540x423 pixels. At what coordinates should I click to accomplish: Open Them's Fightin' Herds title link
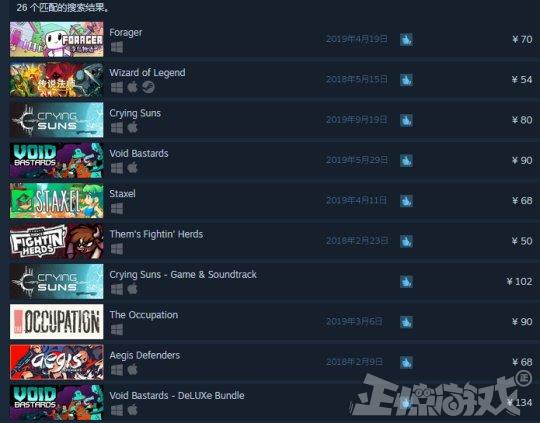(156, 234)
